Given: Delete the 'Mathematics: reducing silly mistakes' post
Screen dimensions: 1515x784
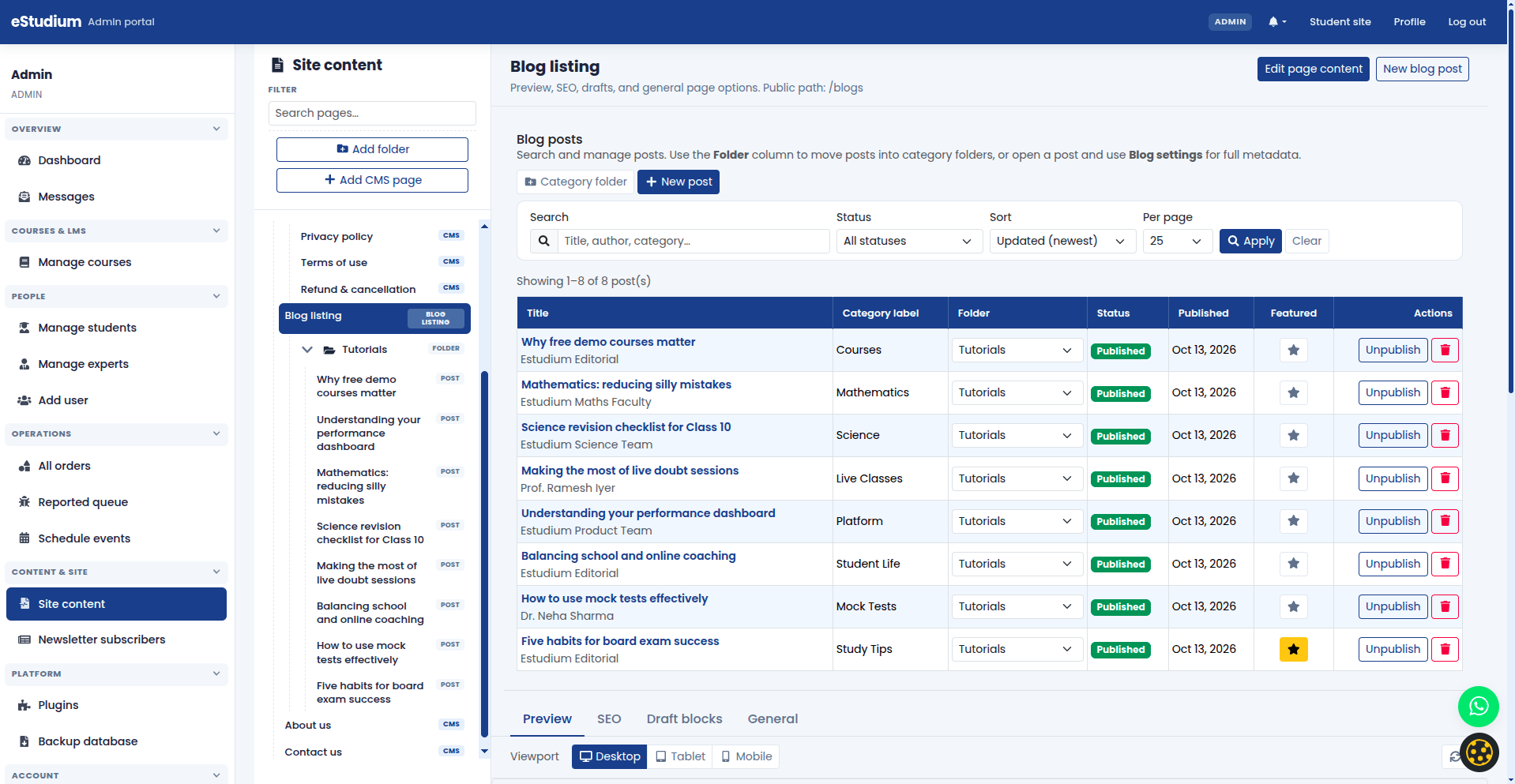Looking at the screenshot, I should [1445, 392].
